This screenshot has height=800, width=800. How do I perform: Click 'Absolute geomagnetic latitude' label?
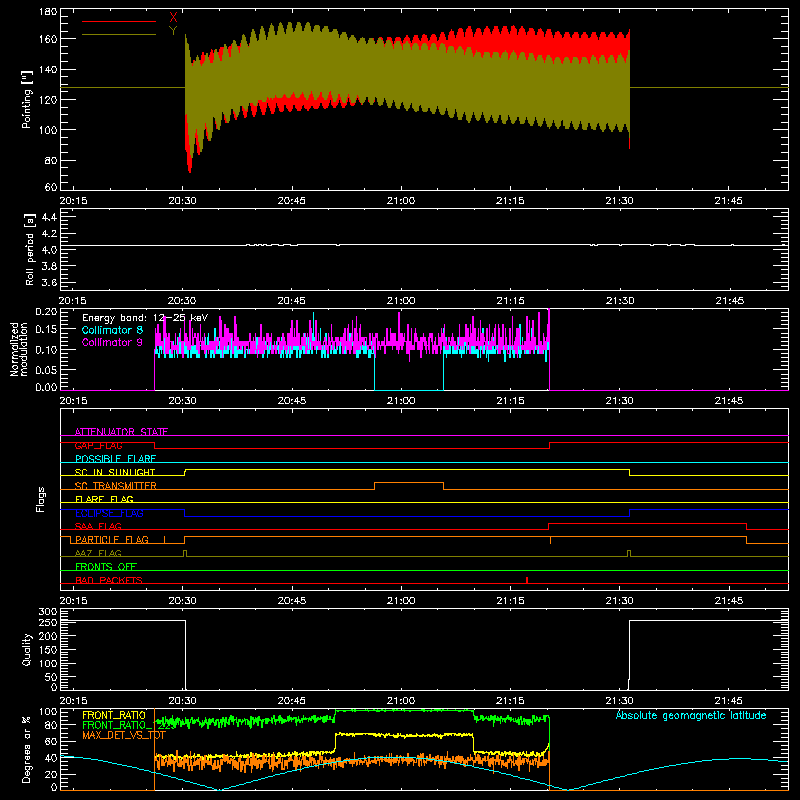pos(691,715)
